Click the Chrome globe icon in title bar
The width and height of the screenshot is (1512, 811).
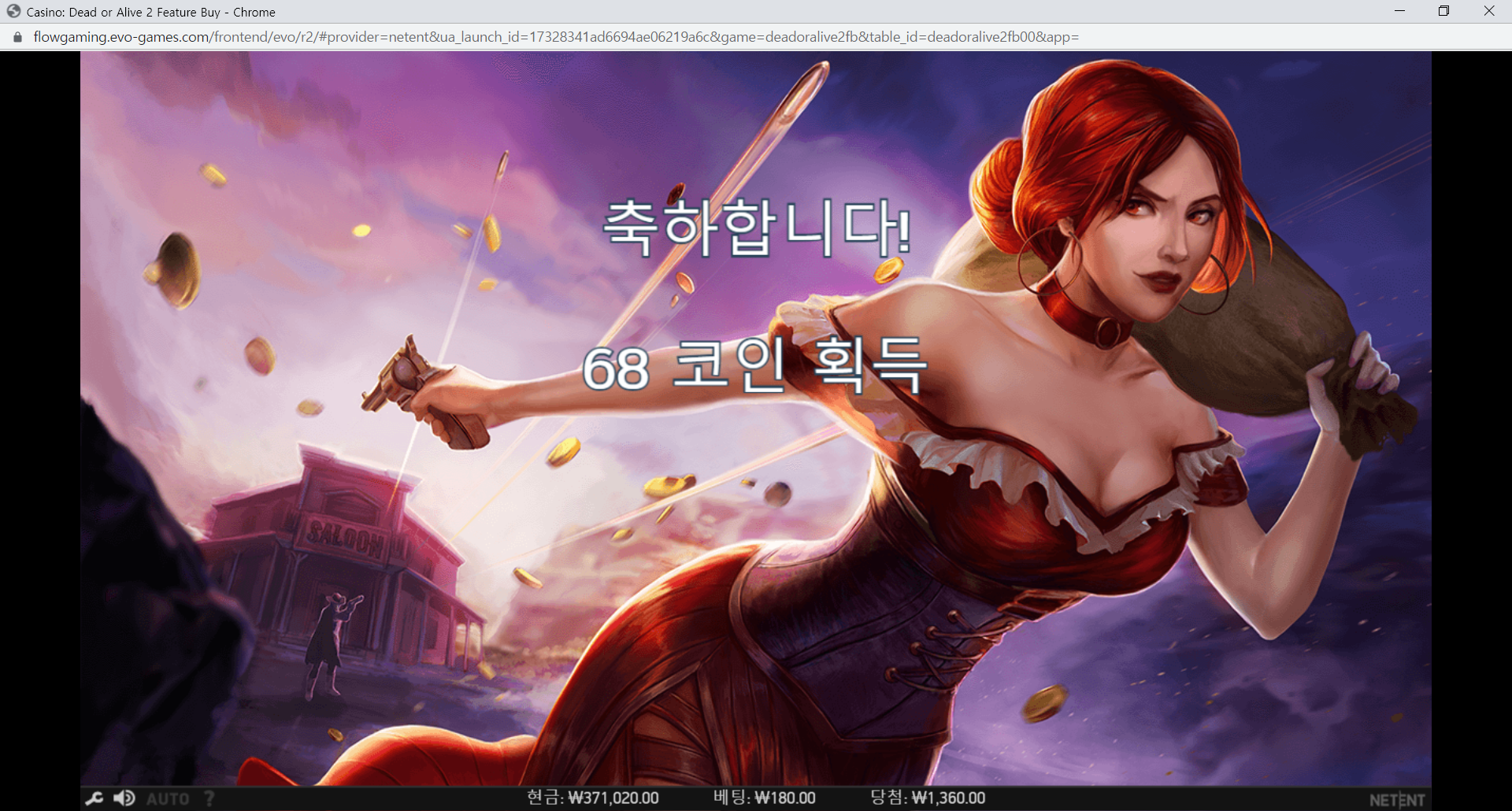(13, 12)
